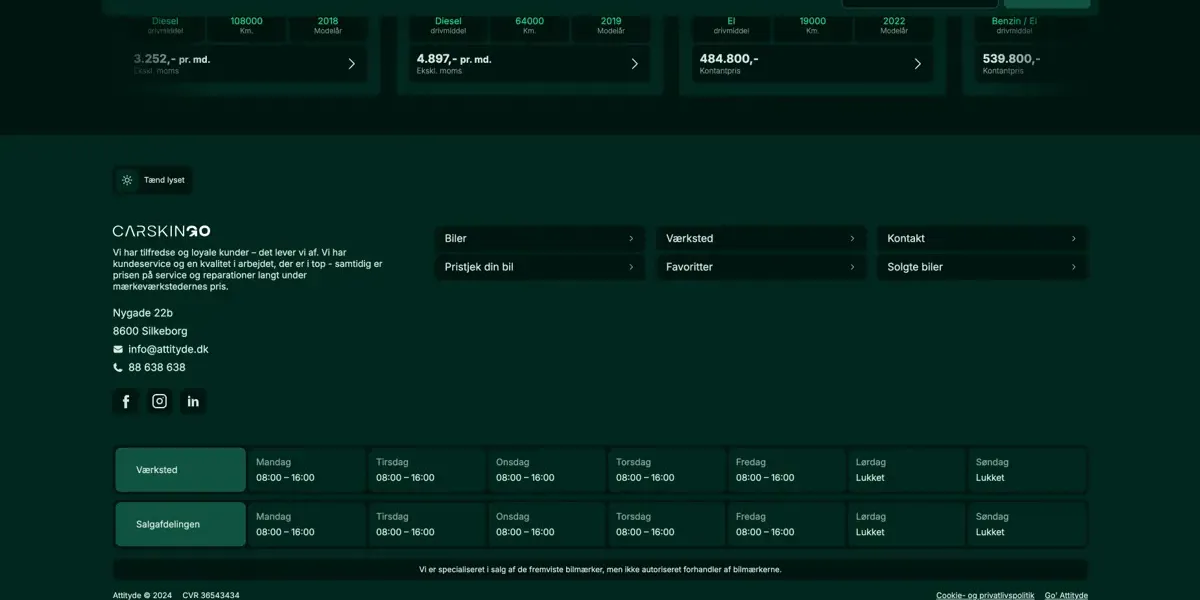Image resolution: width=1200 pixels, height=600 pixels.
Task: Click the chevron in the Biler row
Action: coord(631,239)
